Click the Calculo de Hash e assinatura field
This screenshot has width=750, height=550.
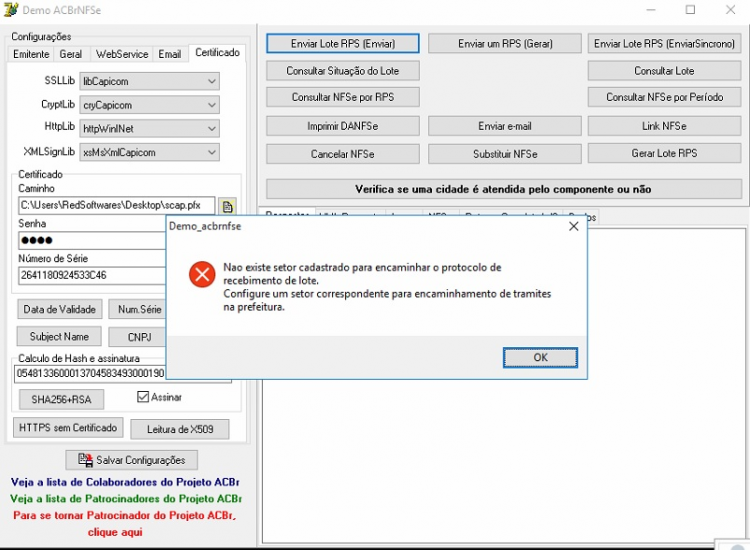(x=90, y=373)
